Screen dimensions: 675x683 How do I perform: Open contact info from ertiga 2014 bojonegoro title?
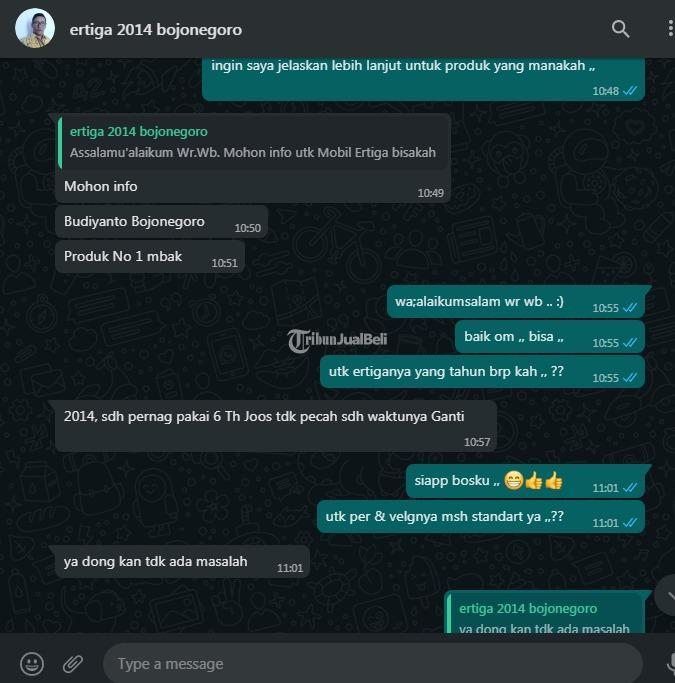pyautogui.click(x=155, y=30)
